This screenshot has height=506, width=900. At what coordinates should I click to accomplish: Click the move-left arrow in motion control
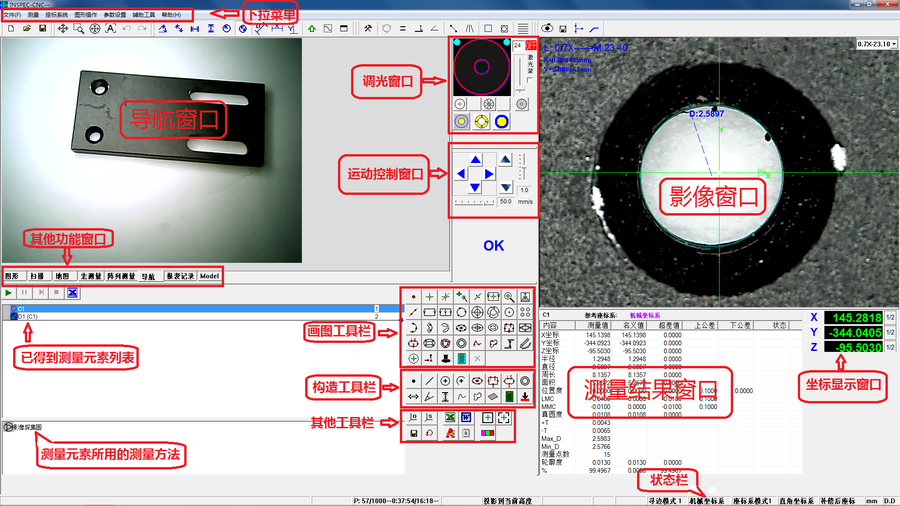(462, 174)
